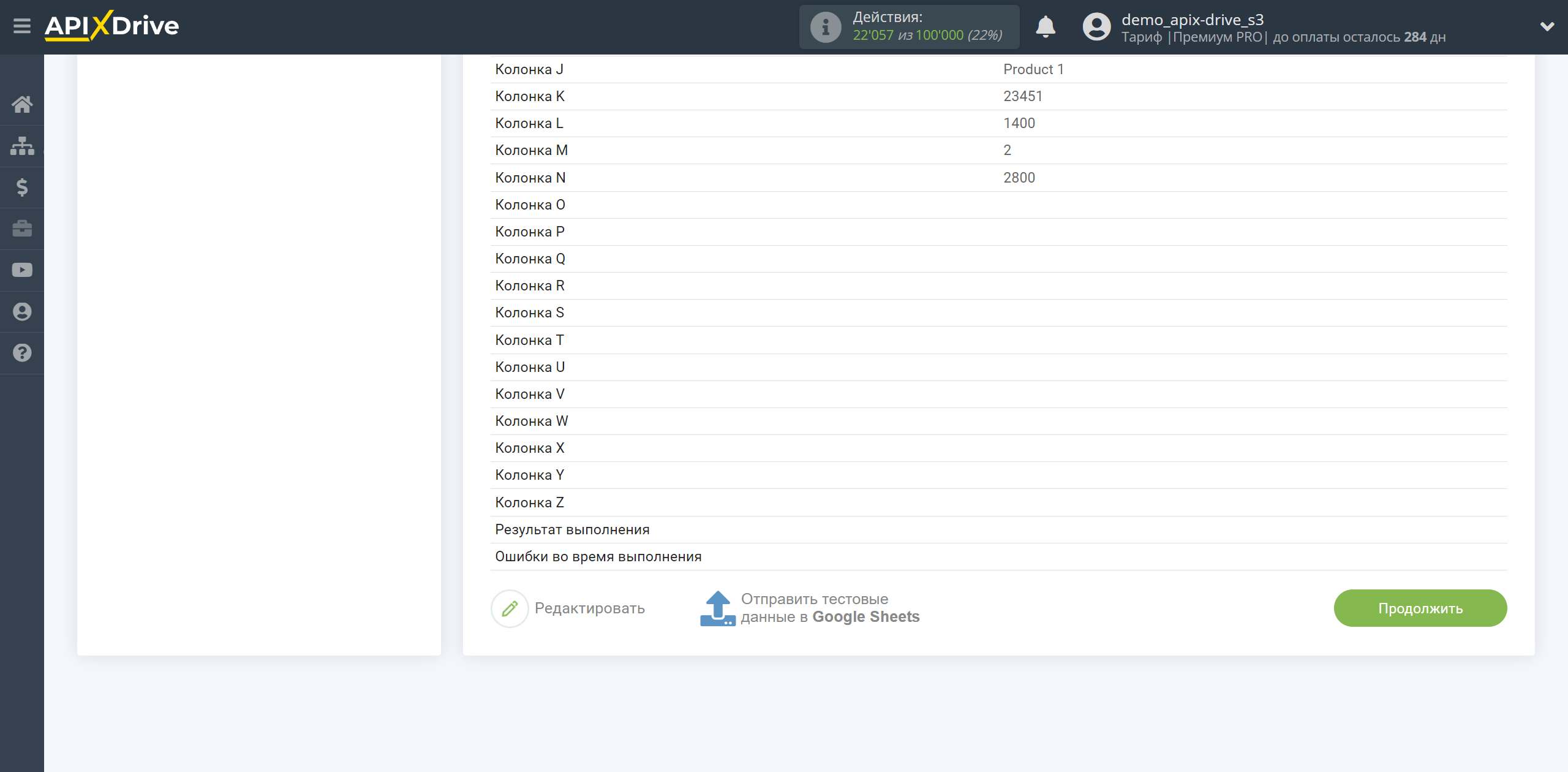
Task: Select the Колонка Z label
Action: 530,502
